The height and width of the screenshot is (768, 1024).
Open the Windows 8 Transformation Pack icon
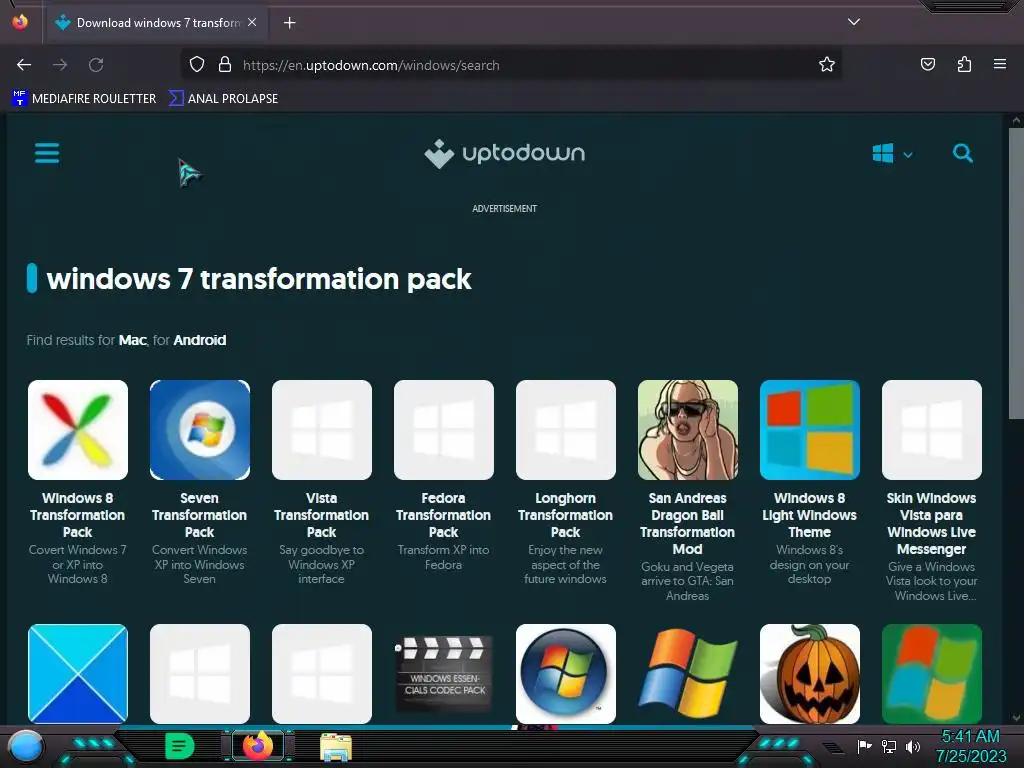coord(78,430)
